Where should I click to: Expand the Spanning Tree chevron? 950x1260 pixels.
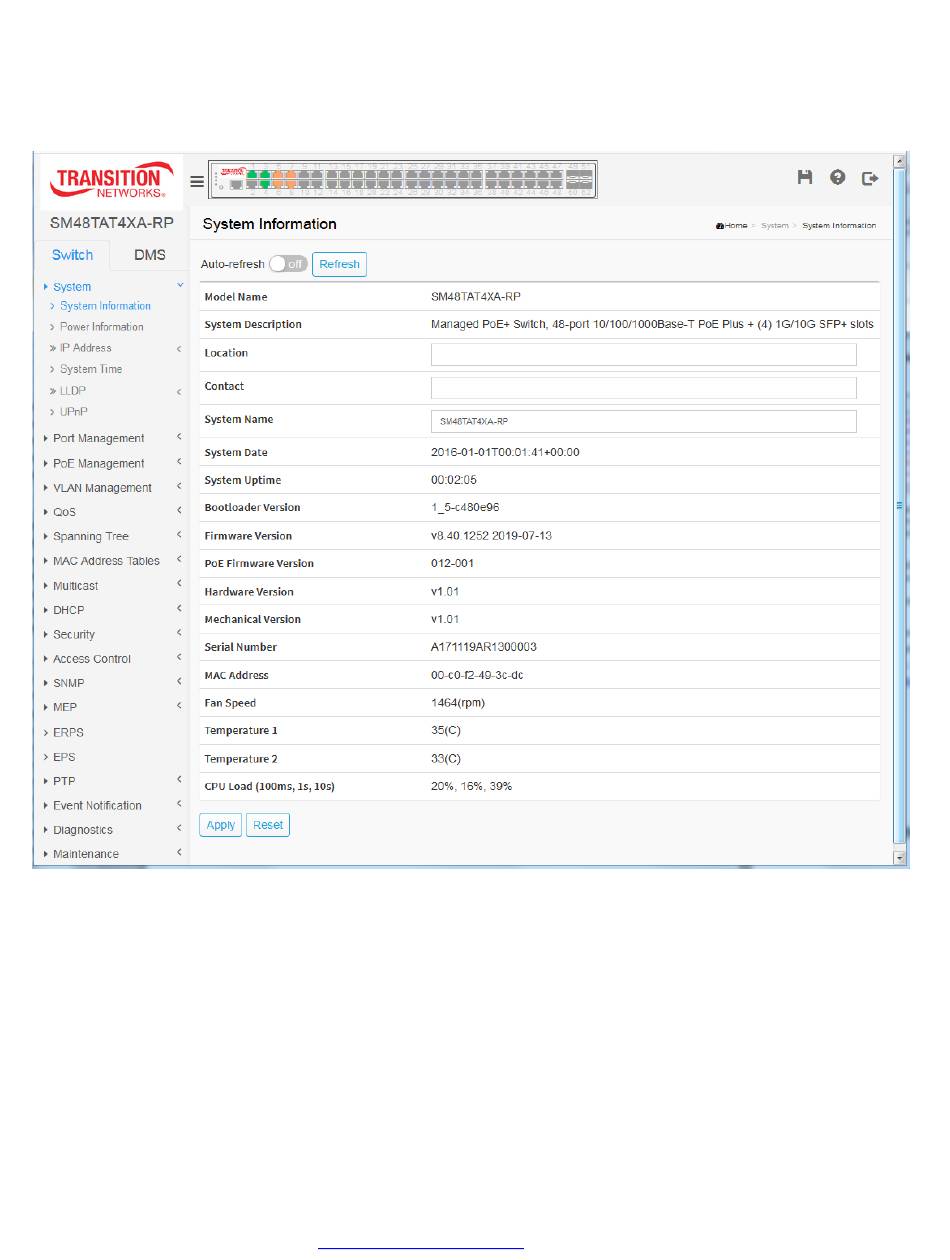tap(179, 536)
